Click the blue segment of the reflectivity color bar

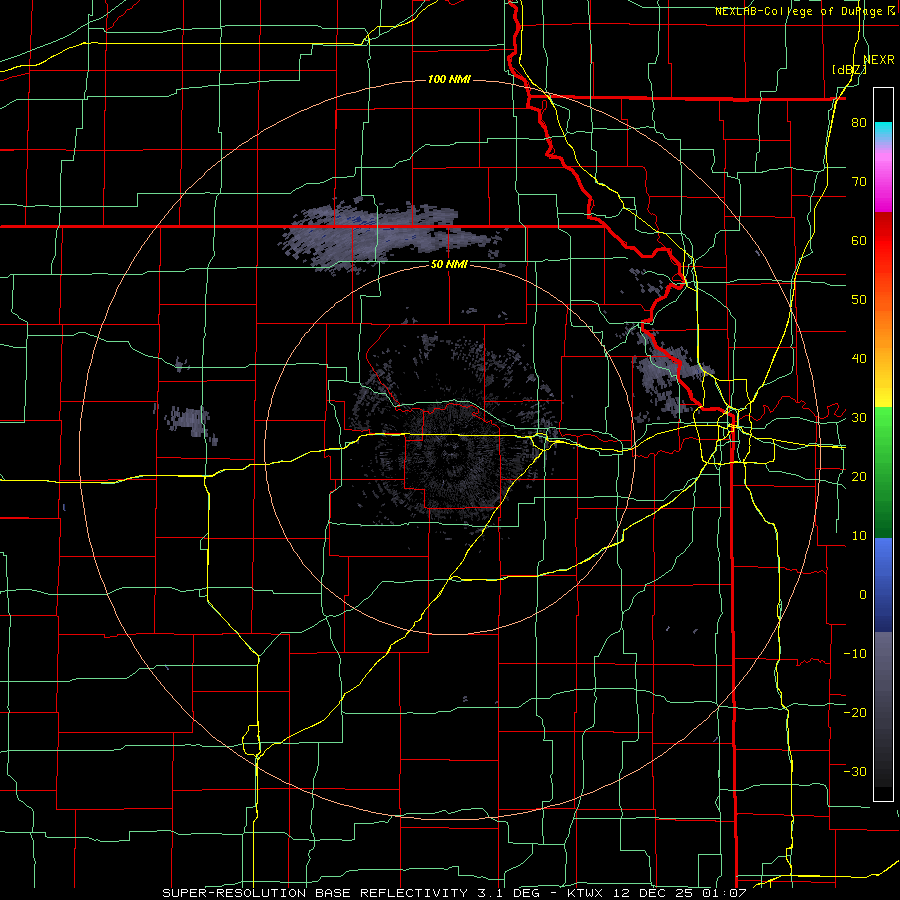tap(883, 584)
